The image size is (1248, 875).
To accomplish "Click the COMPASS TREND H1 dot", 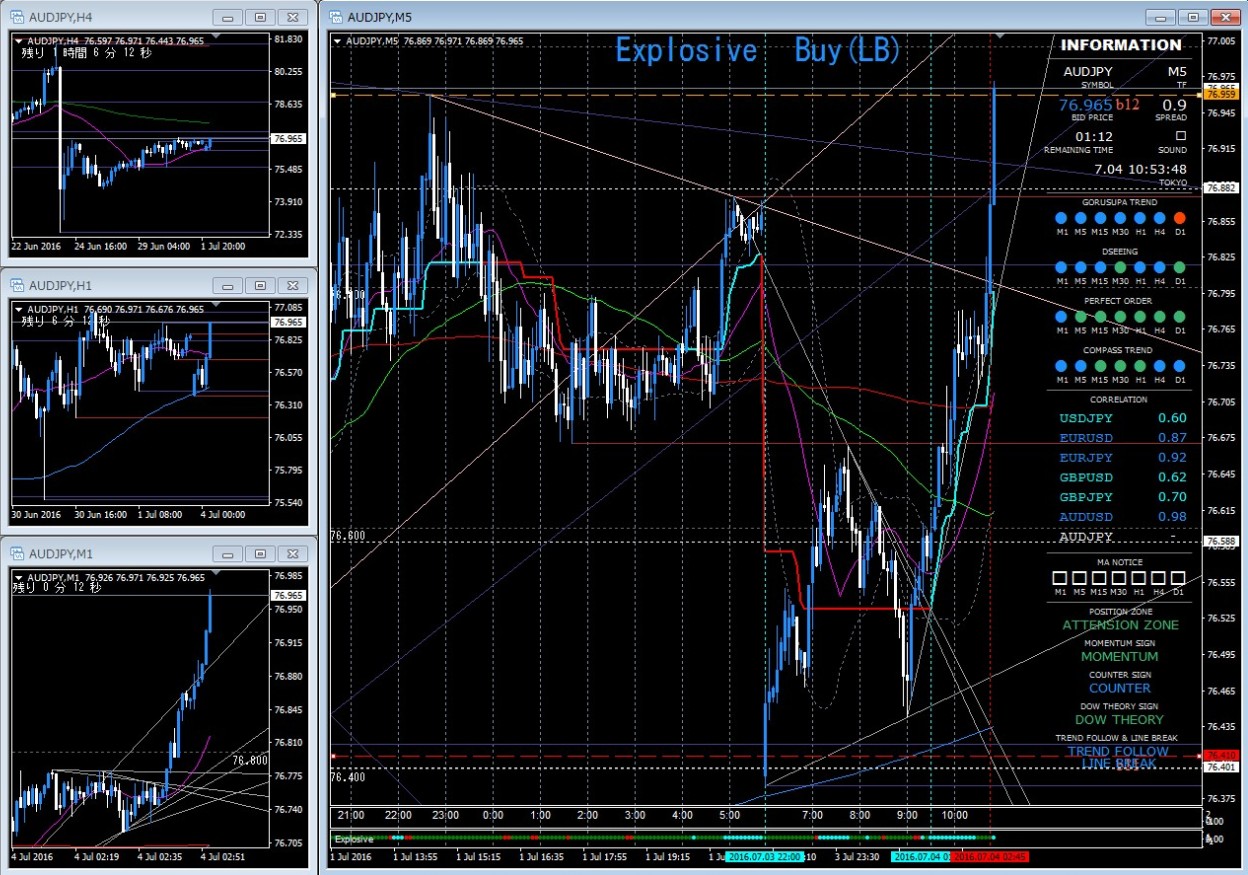I will click(1140, 366).
